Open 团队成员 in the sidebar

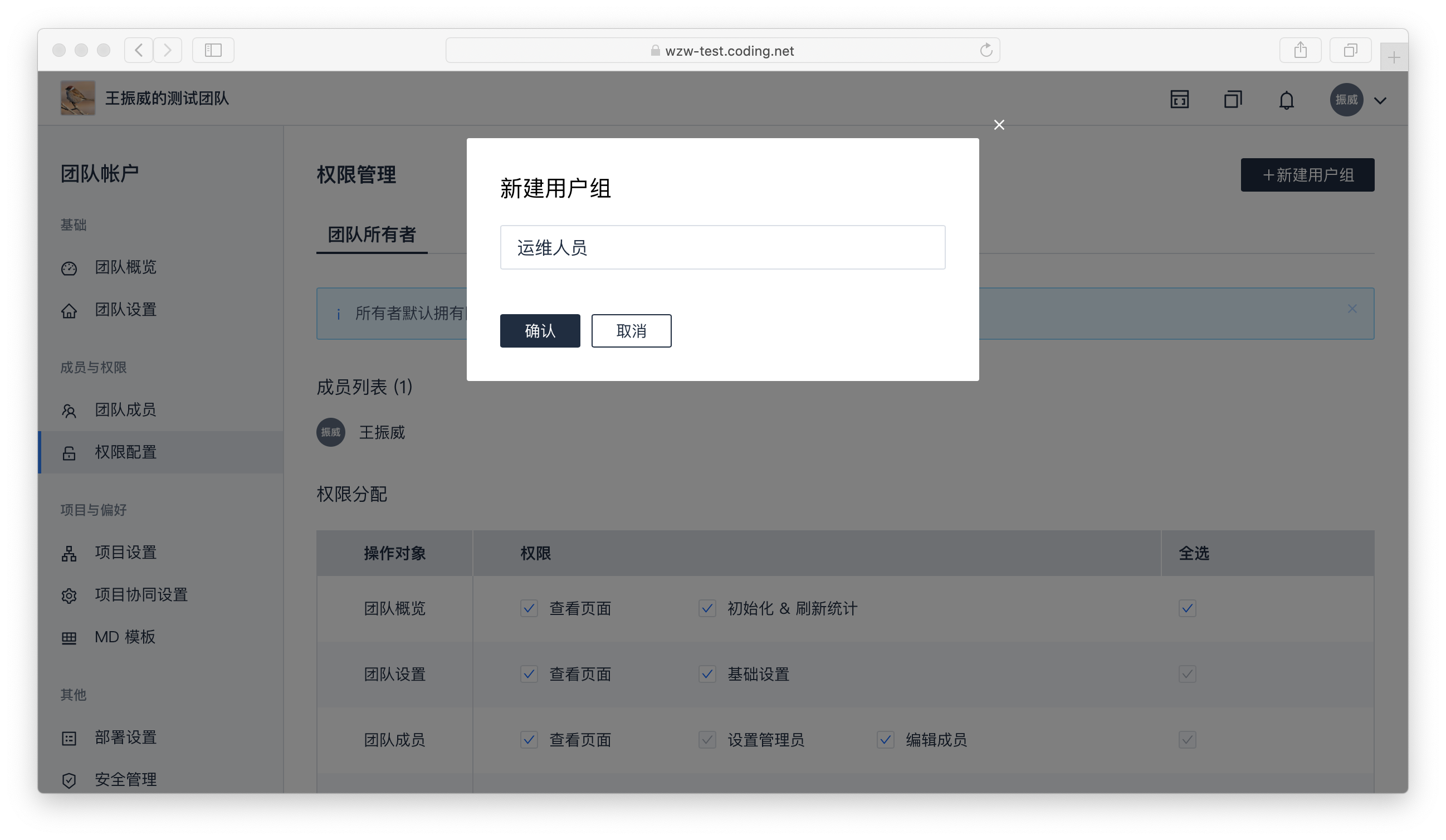pos(125,409)
